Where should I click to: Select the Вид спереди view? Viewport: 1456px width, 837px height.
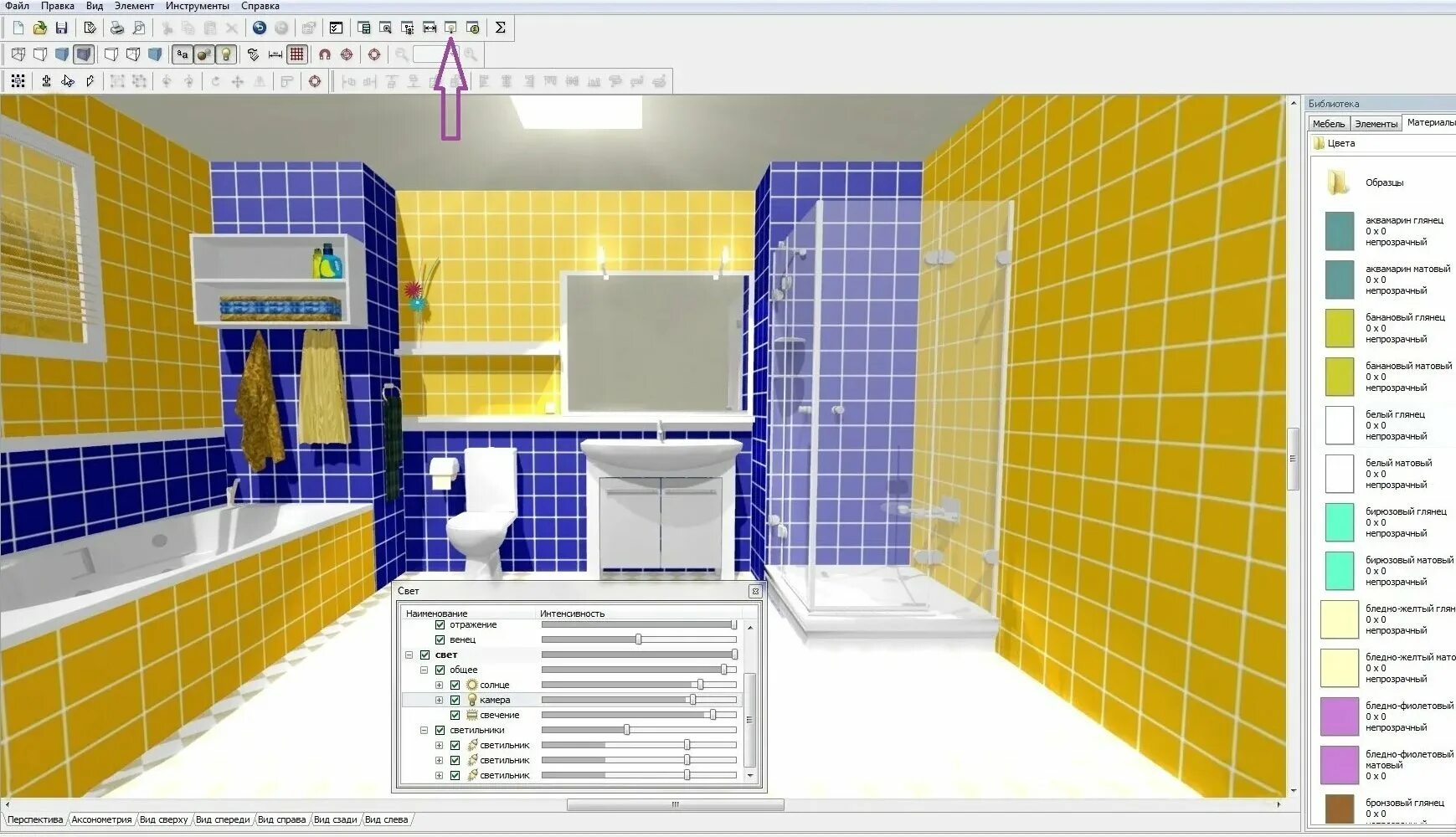(x=223, y=819)
